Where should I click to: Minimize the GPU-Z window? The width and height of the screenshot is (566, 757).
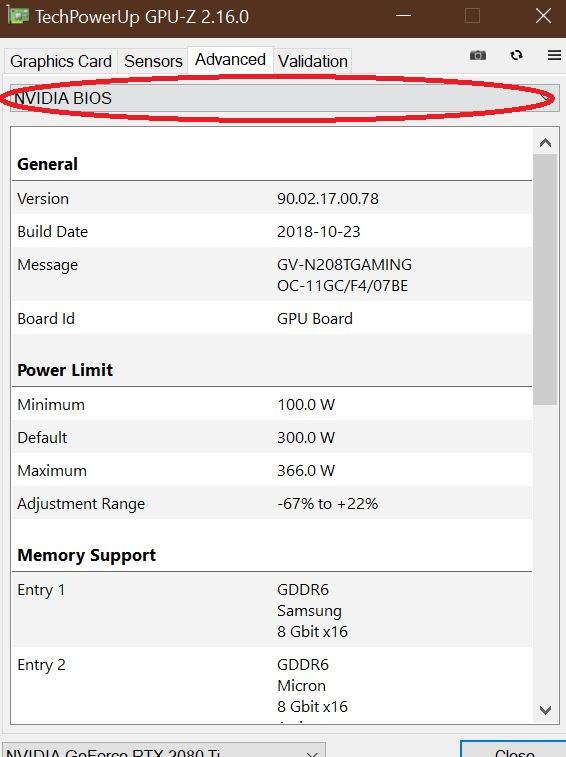click(x=403, y=16)
